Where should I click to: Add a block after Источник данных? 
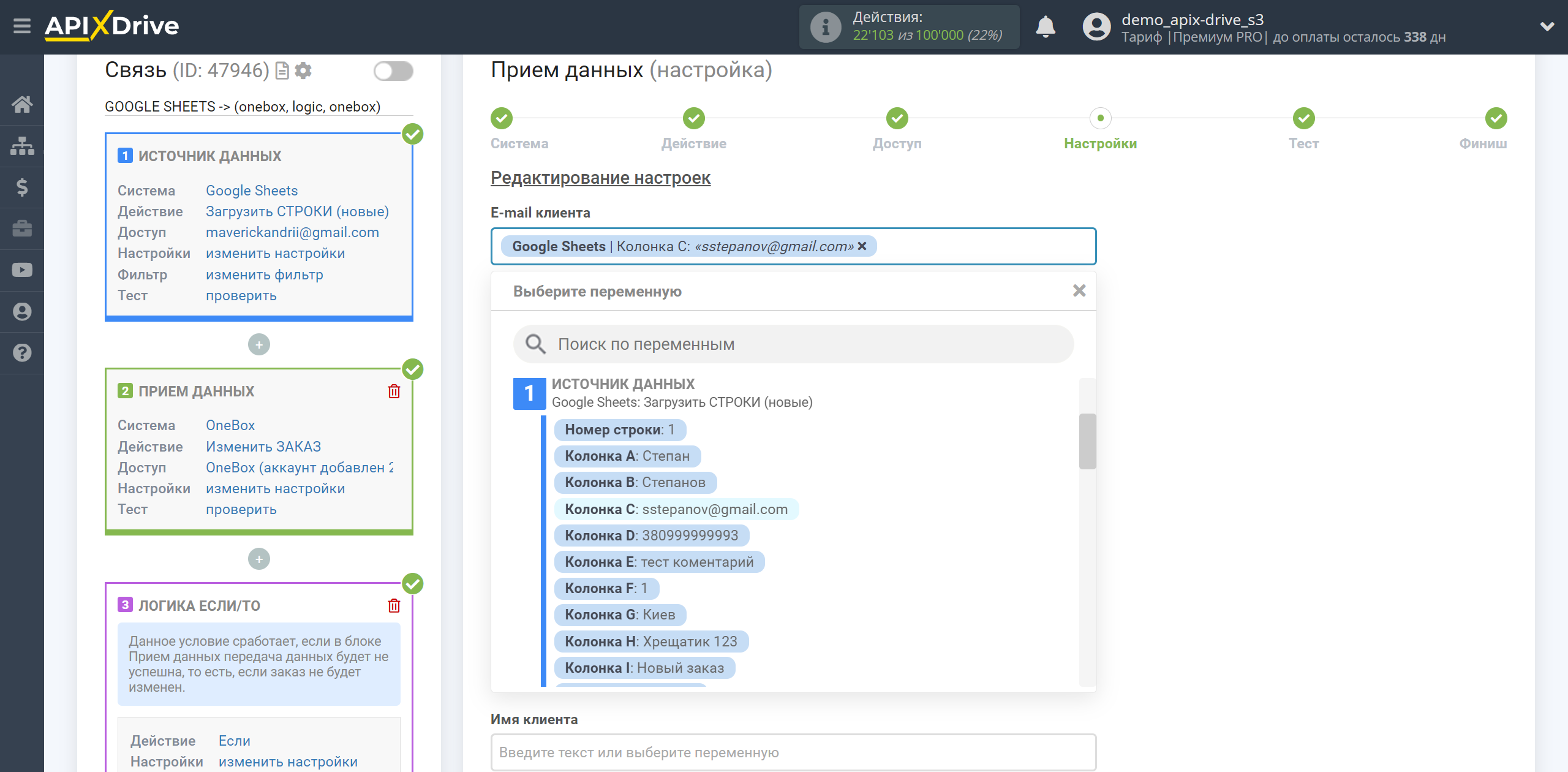click(x=259, y=344)
